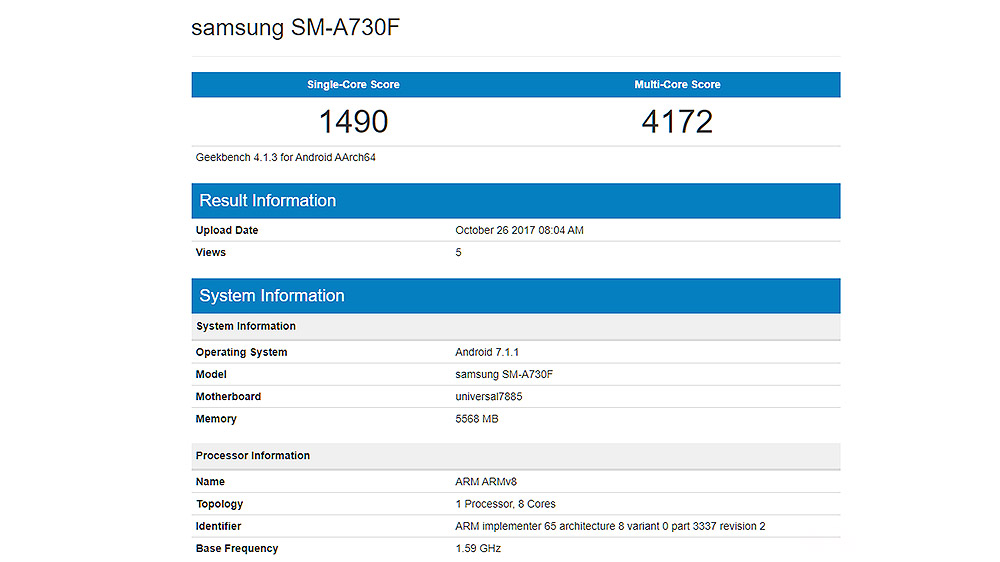This screenshot has width=1000, height=562.
Task: Click the blue 'System Information' section header
Action: tap(516, 296)
